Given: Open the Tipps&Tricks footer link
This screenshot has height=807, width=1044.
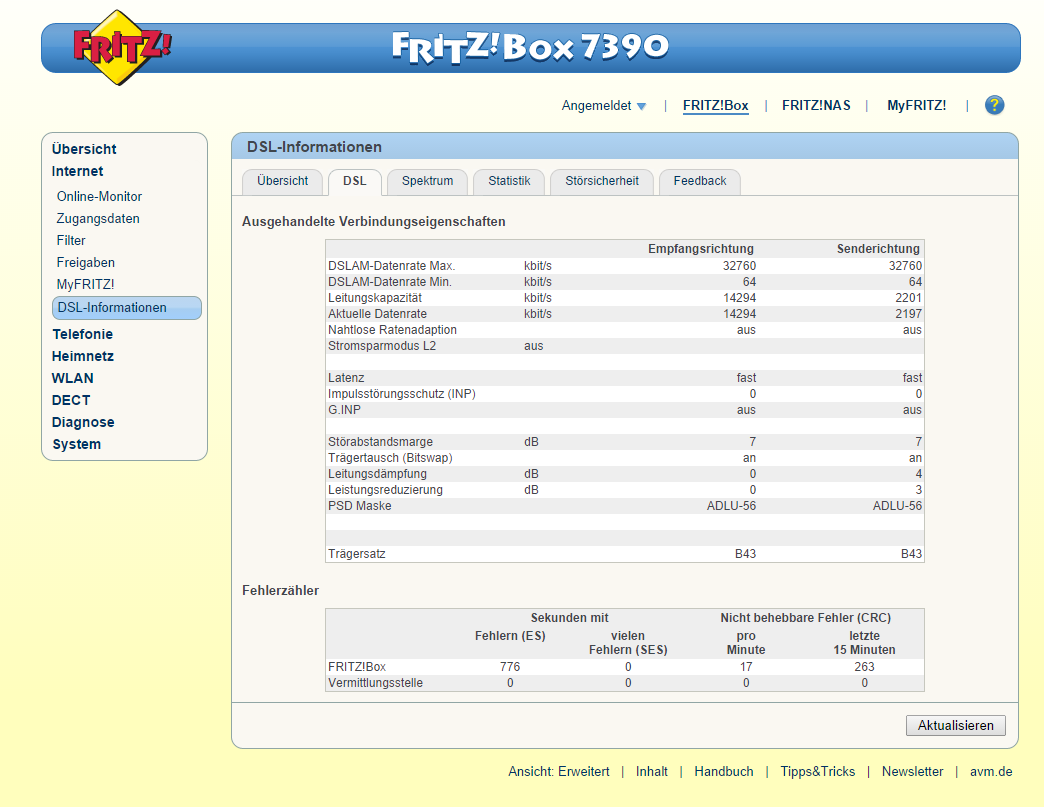Looking at the screenshot, I should pos(818,772).
